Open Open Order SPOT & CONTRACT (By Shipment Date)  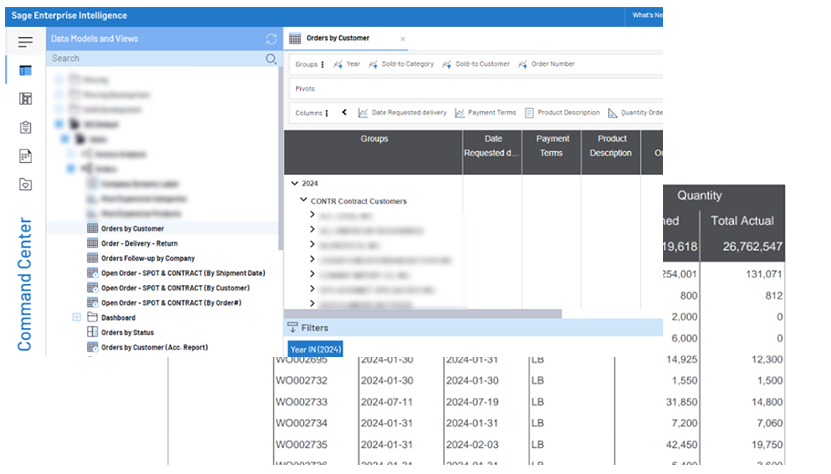183,273
